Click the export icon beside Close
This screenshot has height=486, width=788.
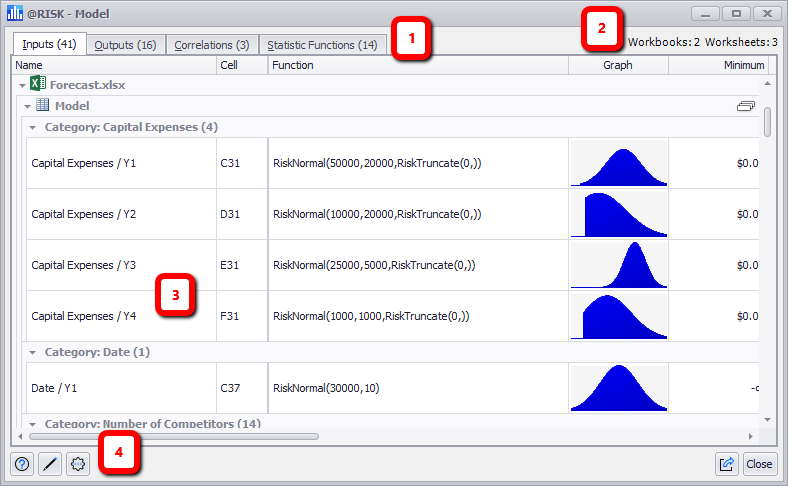pyautogui.click(x=727, y=464)
